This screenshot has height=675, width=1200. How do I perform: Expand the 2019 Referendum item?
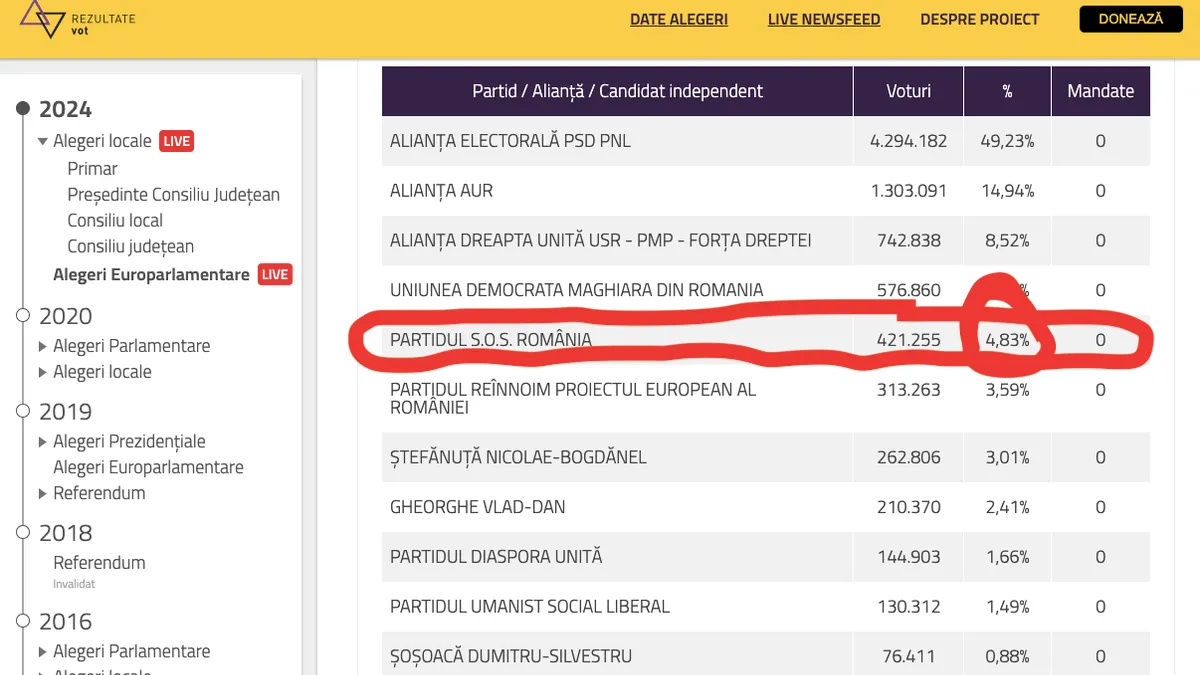click(x=43, y=493)
